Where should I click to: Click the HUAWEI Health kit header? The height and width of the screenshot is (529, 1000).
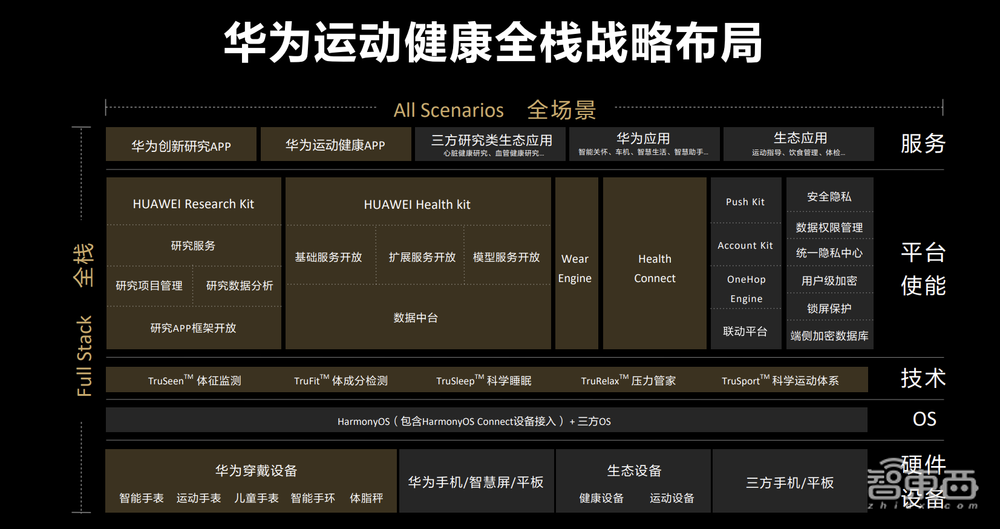point(417,204)
